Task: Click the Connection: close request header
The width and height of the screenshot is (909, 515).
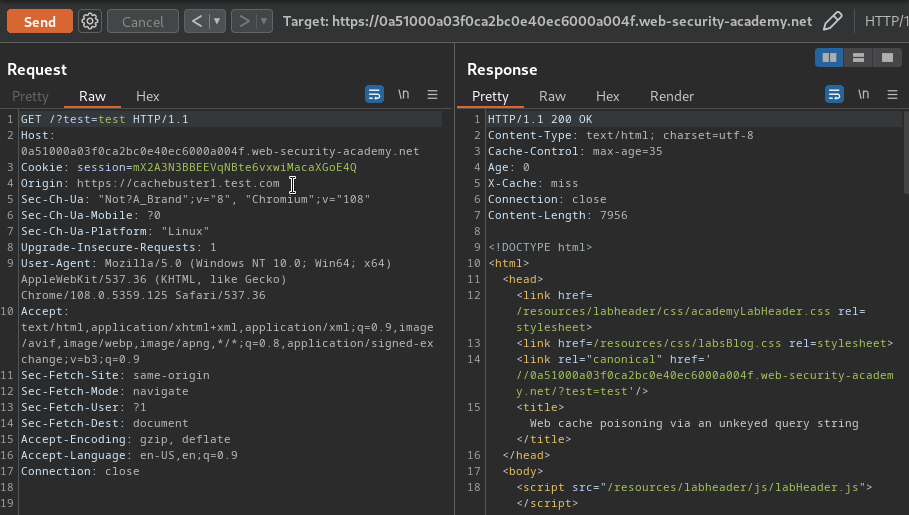Action: coord(80,472)
